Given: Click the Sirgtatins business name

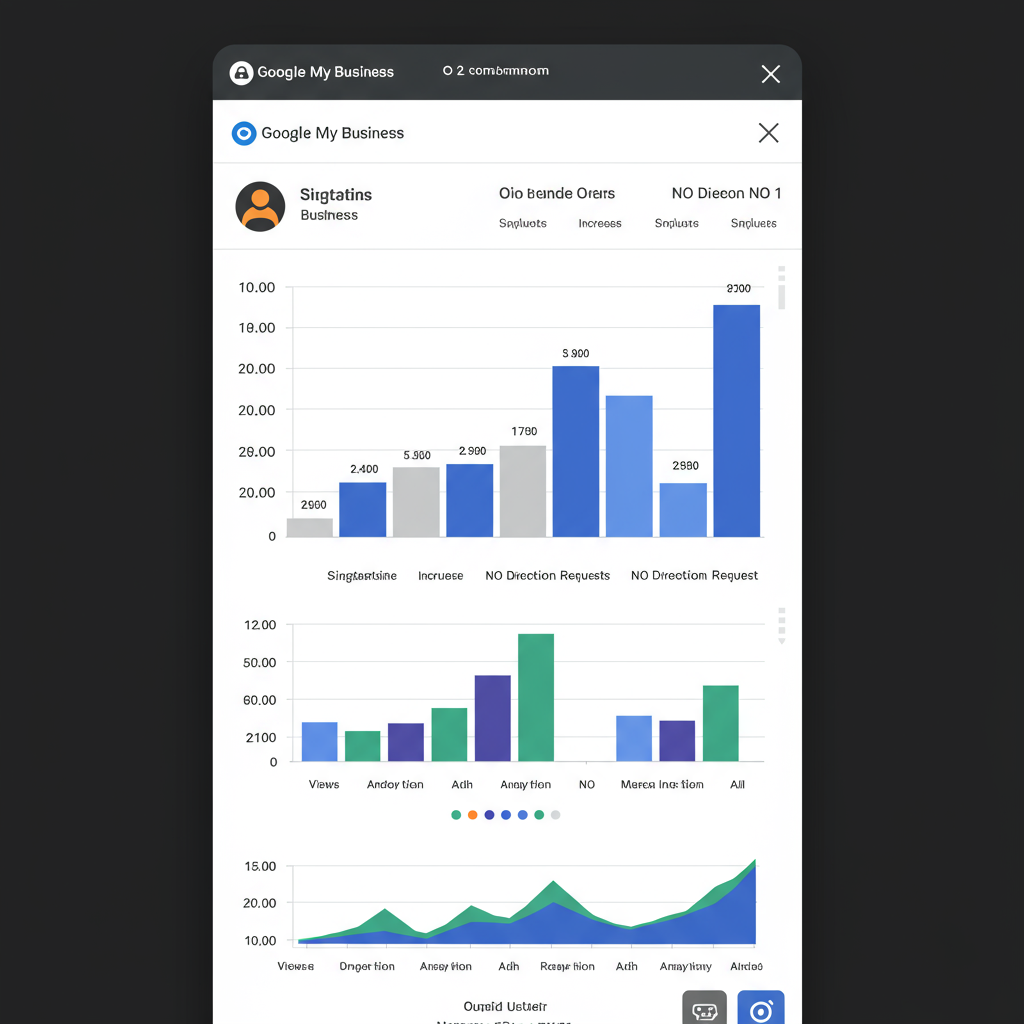Looking at the screenshot, I should [336, 195].
